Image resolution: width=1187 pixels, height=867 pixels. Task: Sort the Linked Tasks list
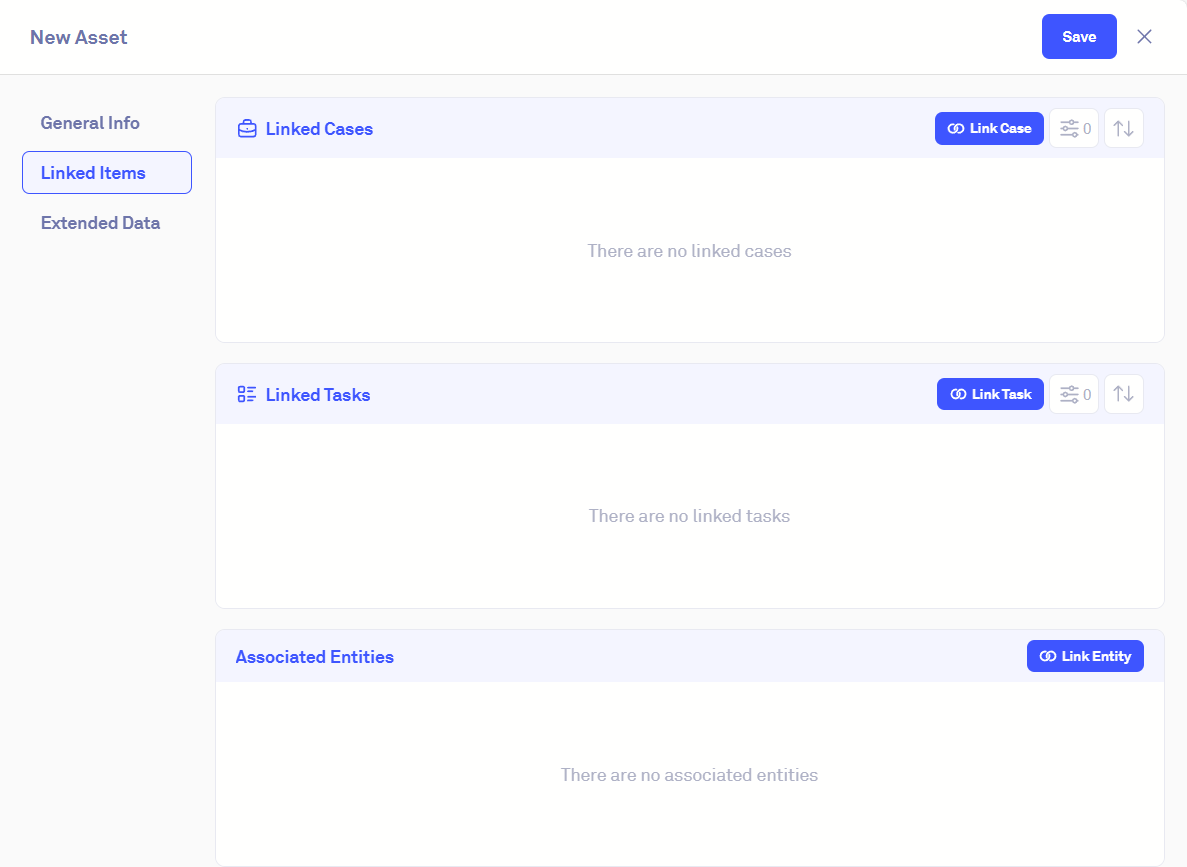coord(1124,394)
